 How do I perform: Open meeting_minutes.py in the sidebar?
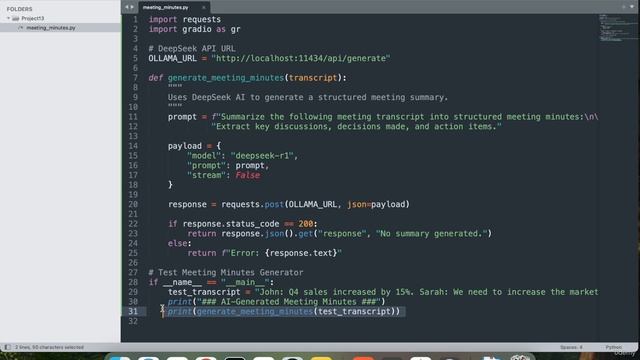[x=51, y=28]
